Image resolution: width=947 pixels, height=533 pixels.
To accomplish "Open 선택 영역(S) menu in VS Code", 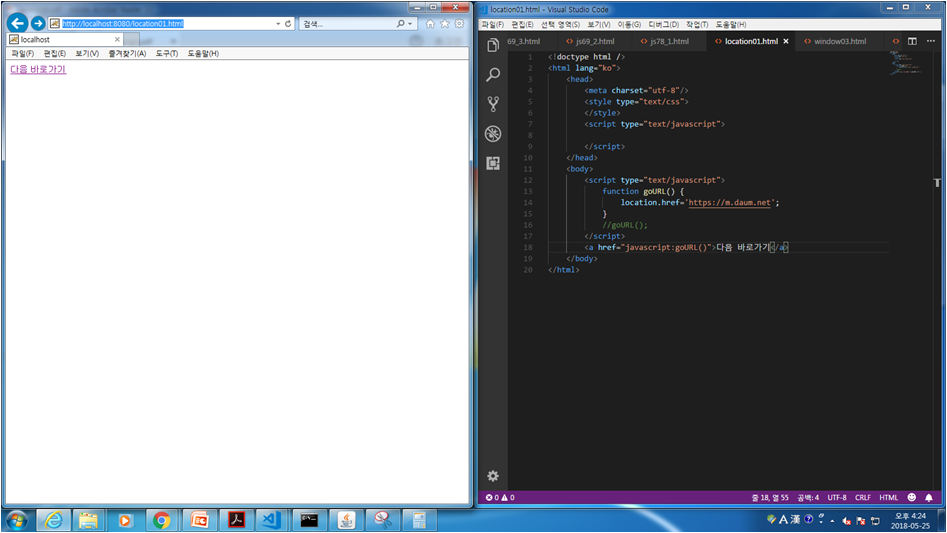I will pyautogui.click(x=560, y=24).
